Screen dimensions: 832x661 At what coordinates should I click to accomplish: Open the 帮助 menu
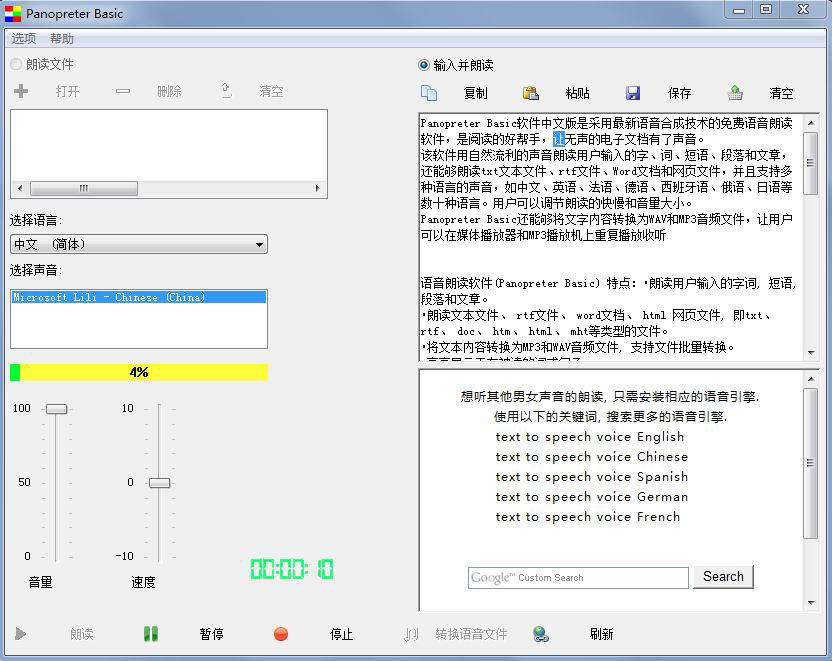tap(62, 39)
